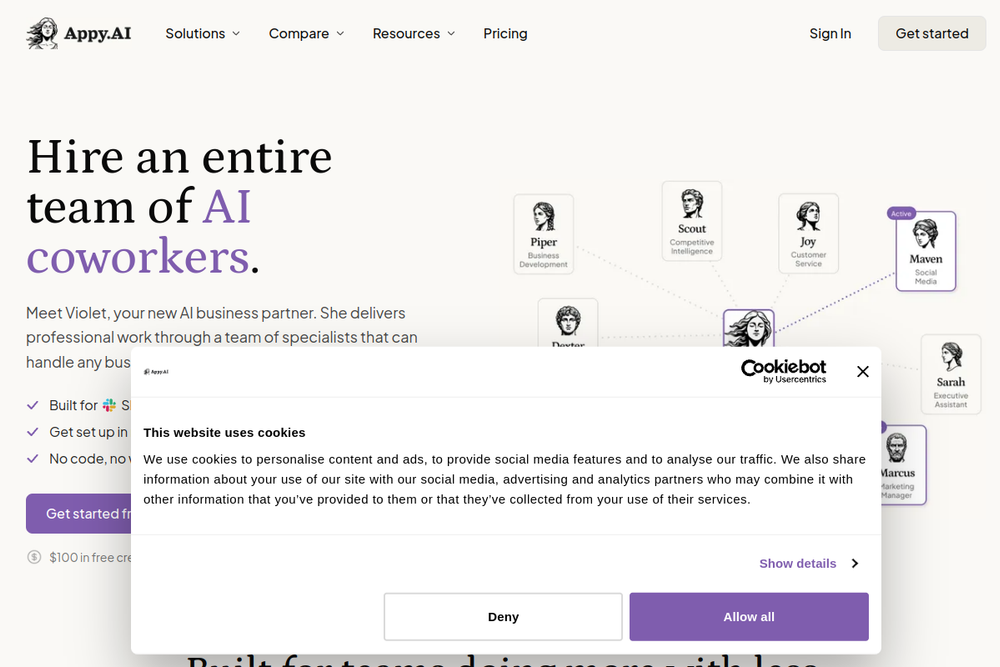Click the purple "coworkers" headline word

[138, 256]
